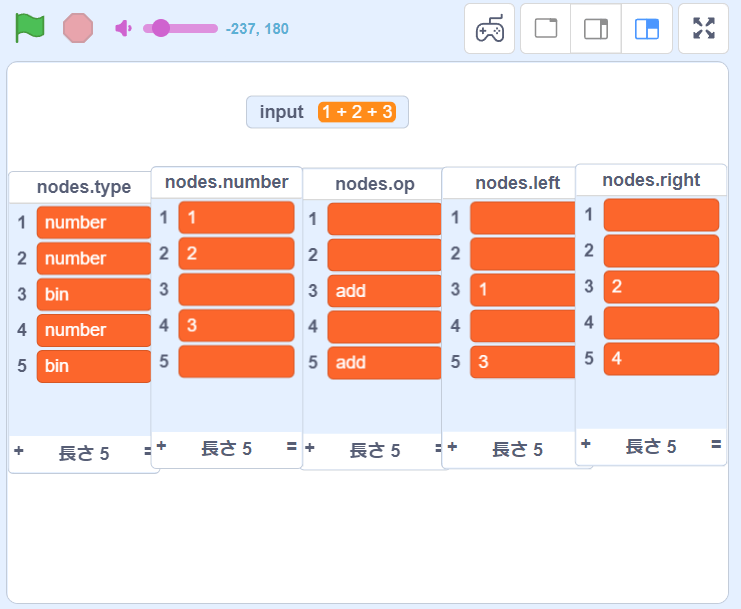Click resize handle on nodes.type list
Viewport: 741px width, 609px height.
tap(149, 452)
